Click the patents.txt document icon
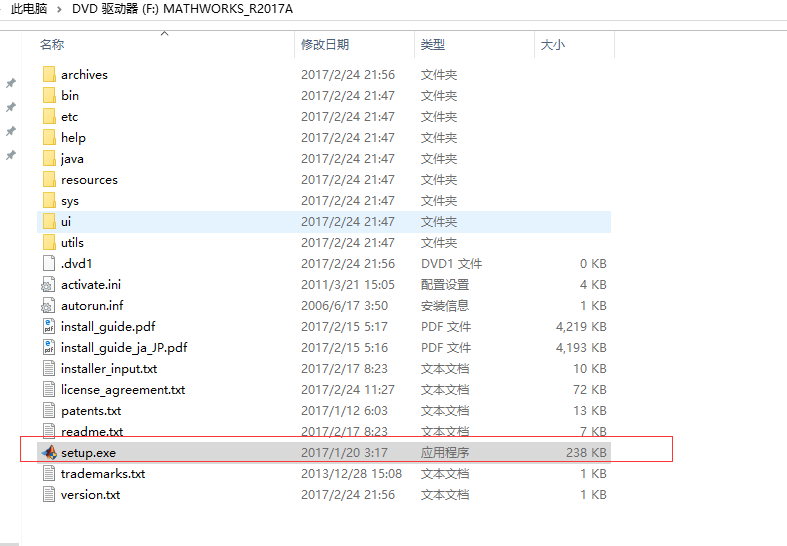 (49, 411)
